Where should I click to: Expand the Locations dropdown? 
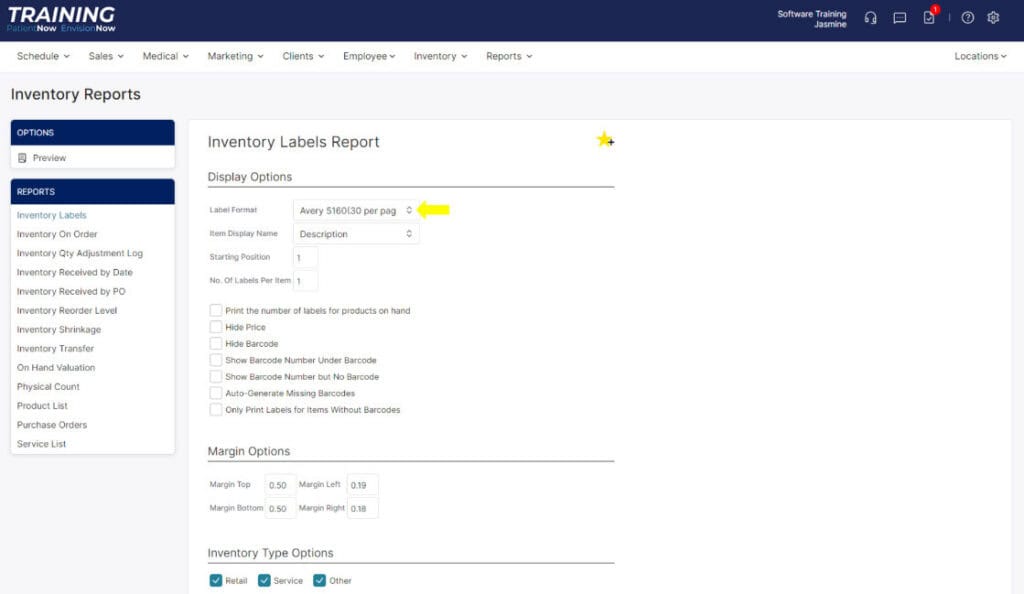click(980, 56)
